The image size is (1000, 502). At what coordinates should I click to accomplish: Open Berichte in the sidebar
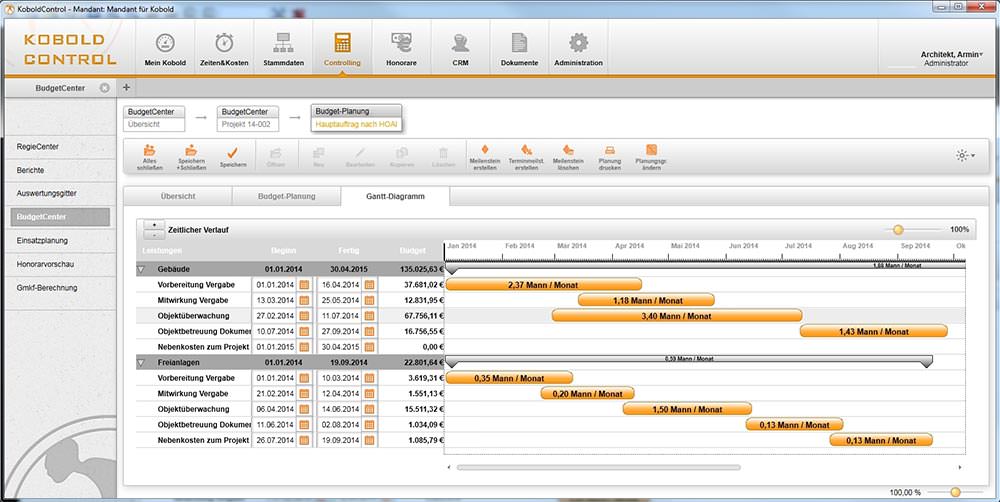(61, 170)
